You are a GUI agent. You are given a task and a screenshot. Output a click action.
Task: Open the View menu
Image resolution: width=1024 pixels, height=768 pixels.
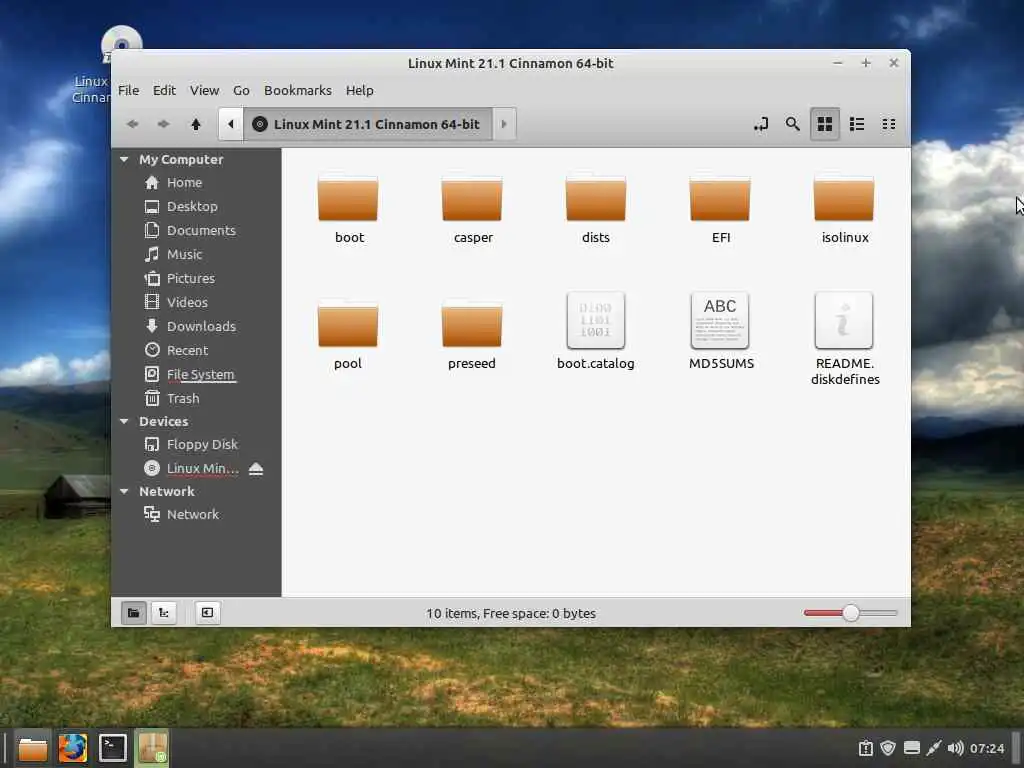204,90
